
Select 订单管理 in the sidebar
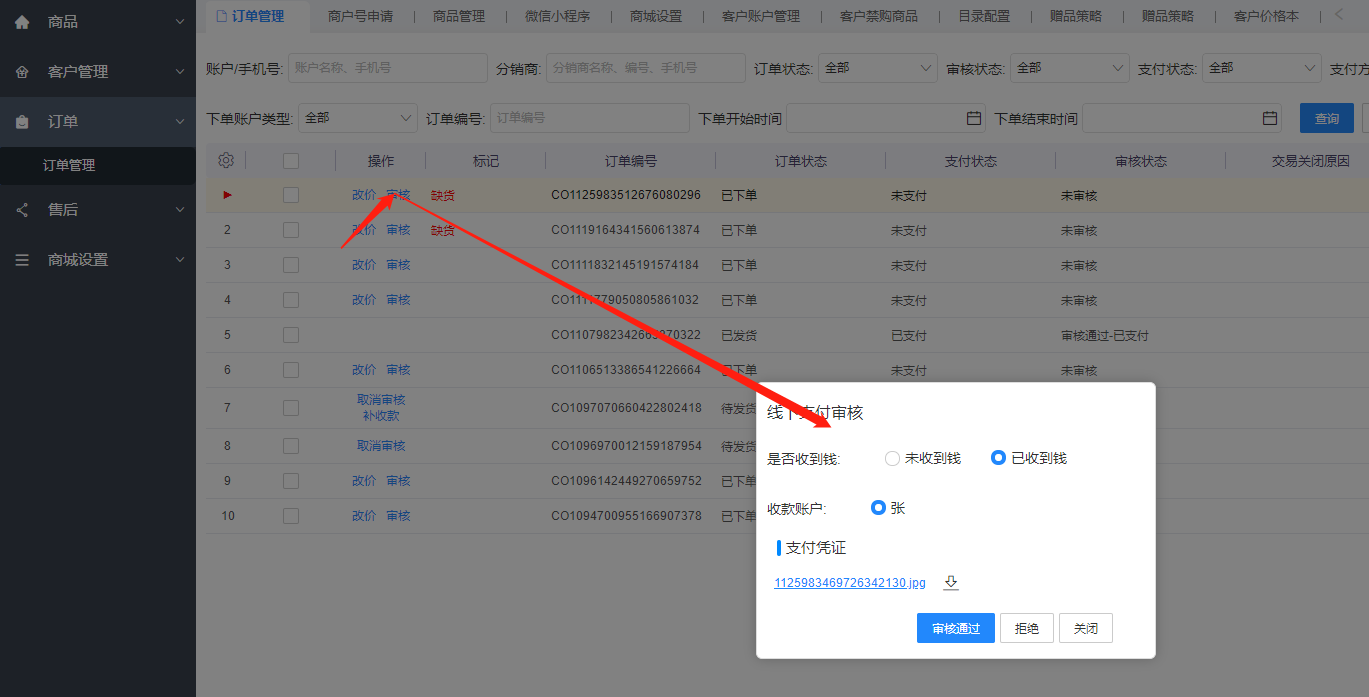coord(69,166)
